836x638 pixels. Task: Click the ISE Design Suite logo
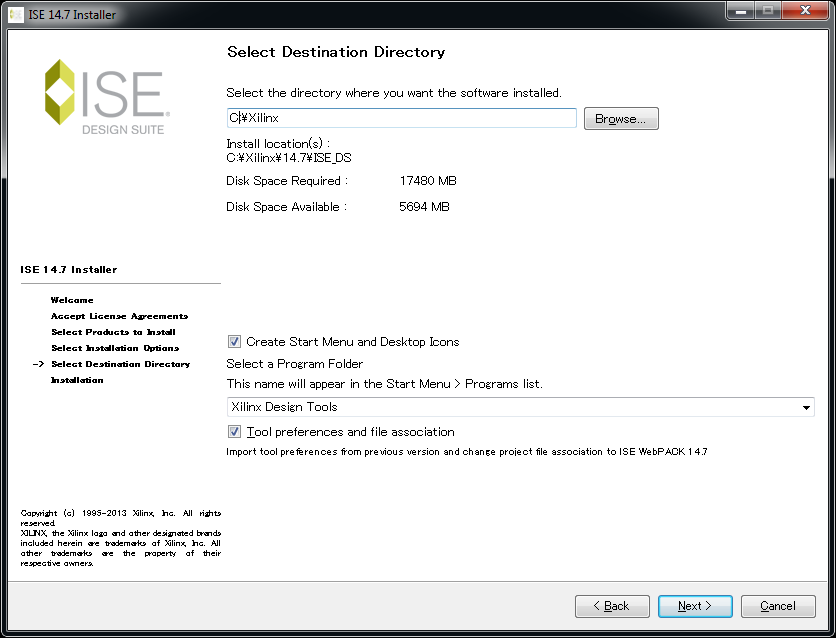tap(107, 97)
